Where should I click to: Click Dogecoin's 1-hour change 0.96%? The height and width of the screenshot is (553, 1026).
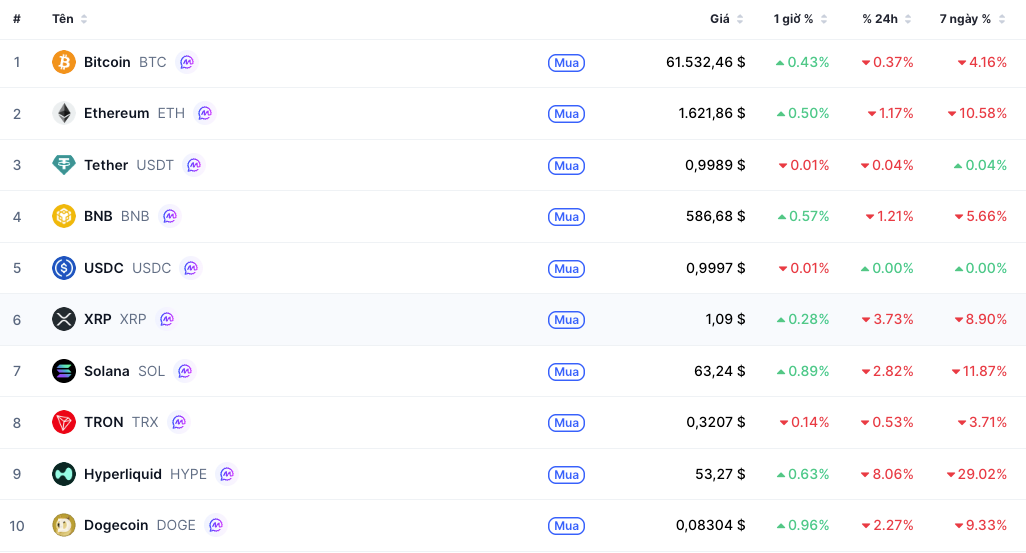coord(803,525)
